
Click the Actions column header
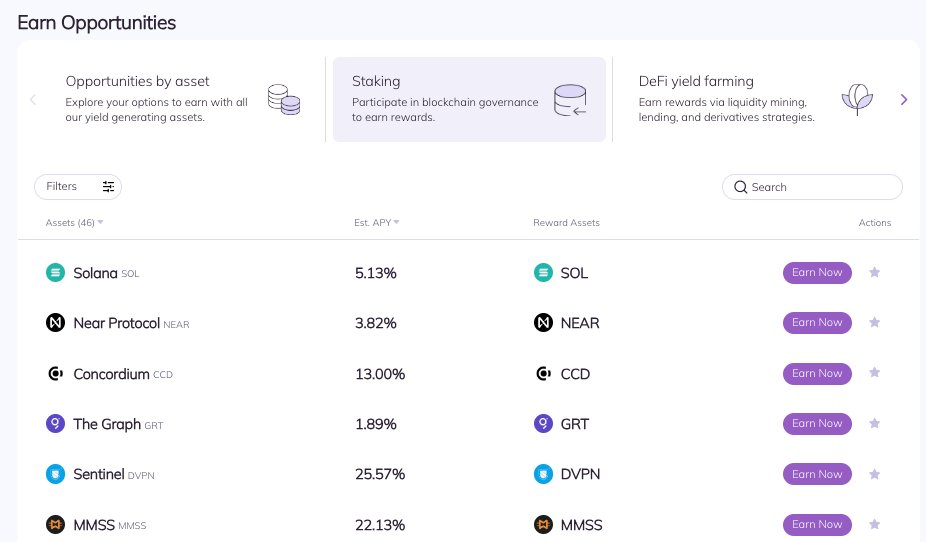pos(875,223)
